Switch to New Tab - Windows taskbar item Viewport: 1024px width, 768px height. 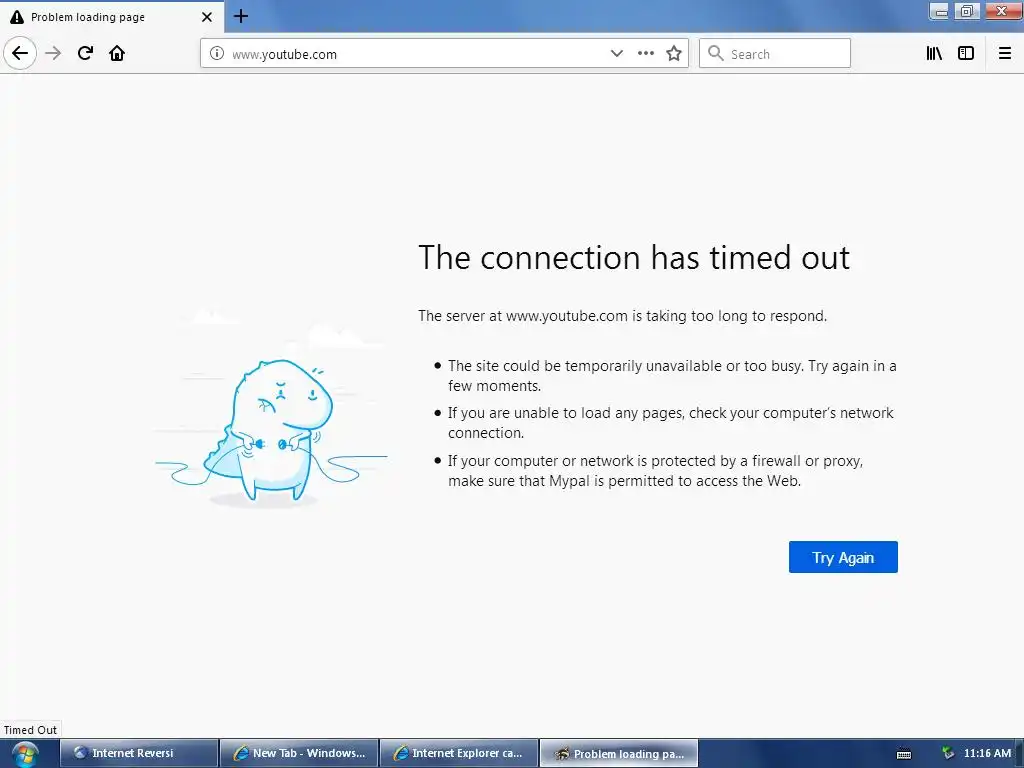pos(299,753)
